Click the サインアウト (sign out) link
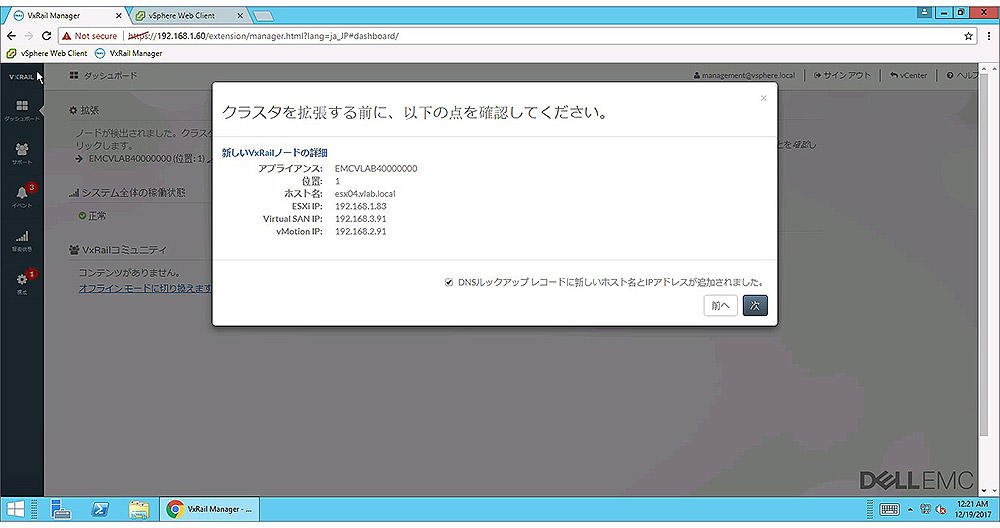 click(842, 75)
